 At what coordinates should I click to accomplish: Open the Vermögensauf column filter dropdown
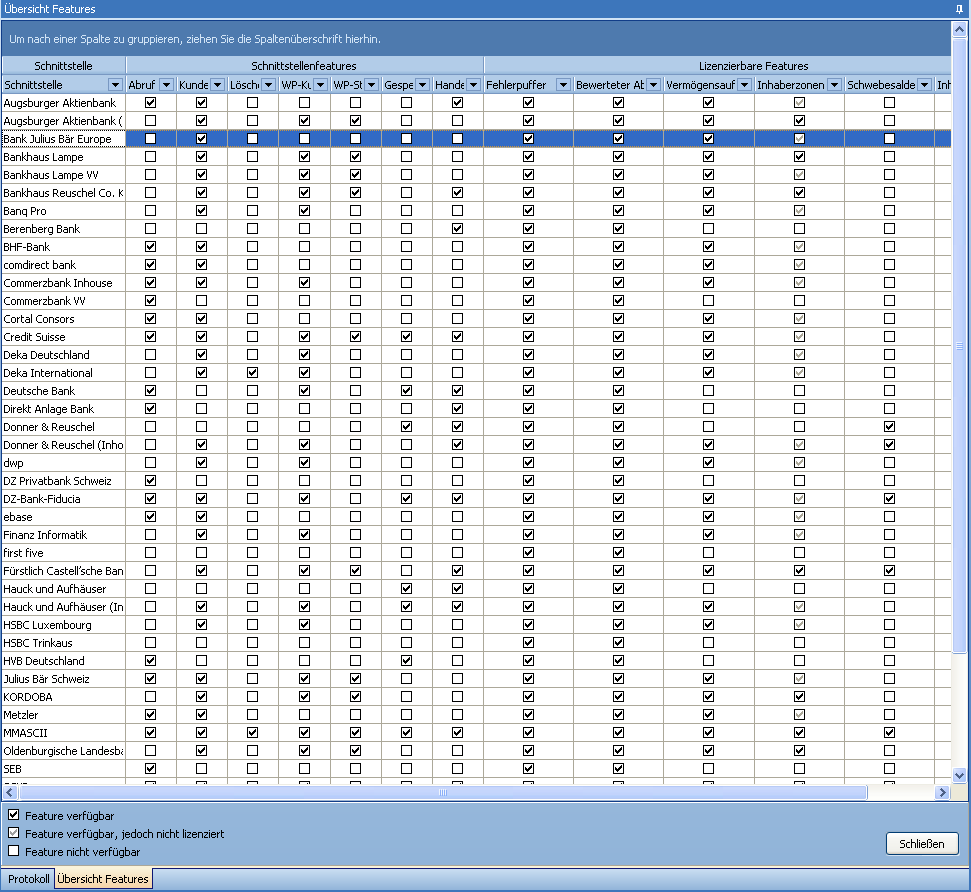pyautogui.click(x=743, y=85)
